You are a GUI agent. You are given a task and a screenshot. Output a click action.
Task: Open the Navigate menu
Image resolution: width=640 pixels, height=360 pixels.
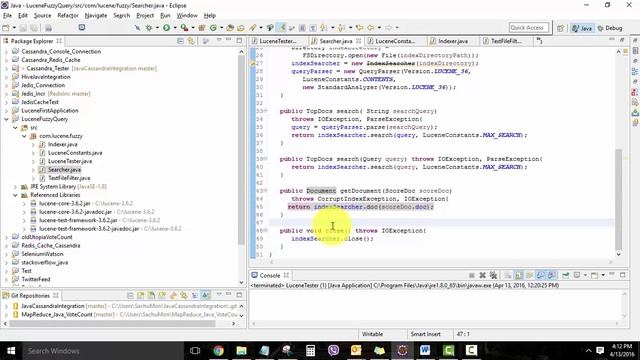pos(96,16)
